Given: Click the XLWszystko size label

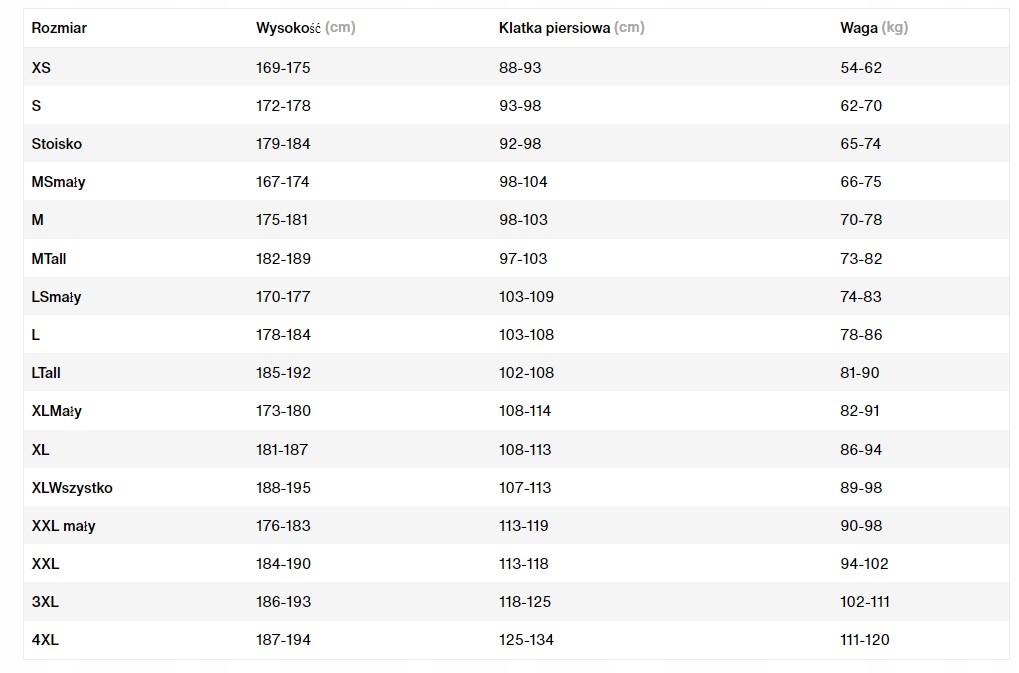Looking at the screenshot, I should click(x=72, y=488).
